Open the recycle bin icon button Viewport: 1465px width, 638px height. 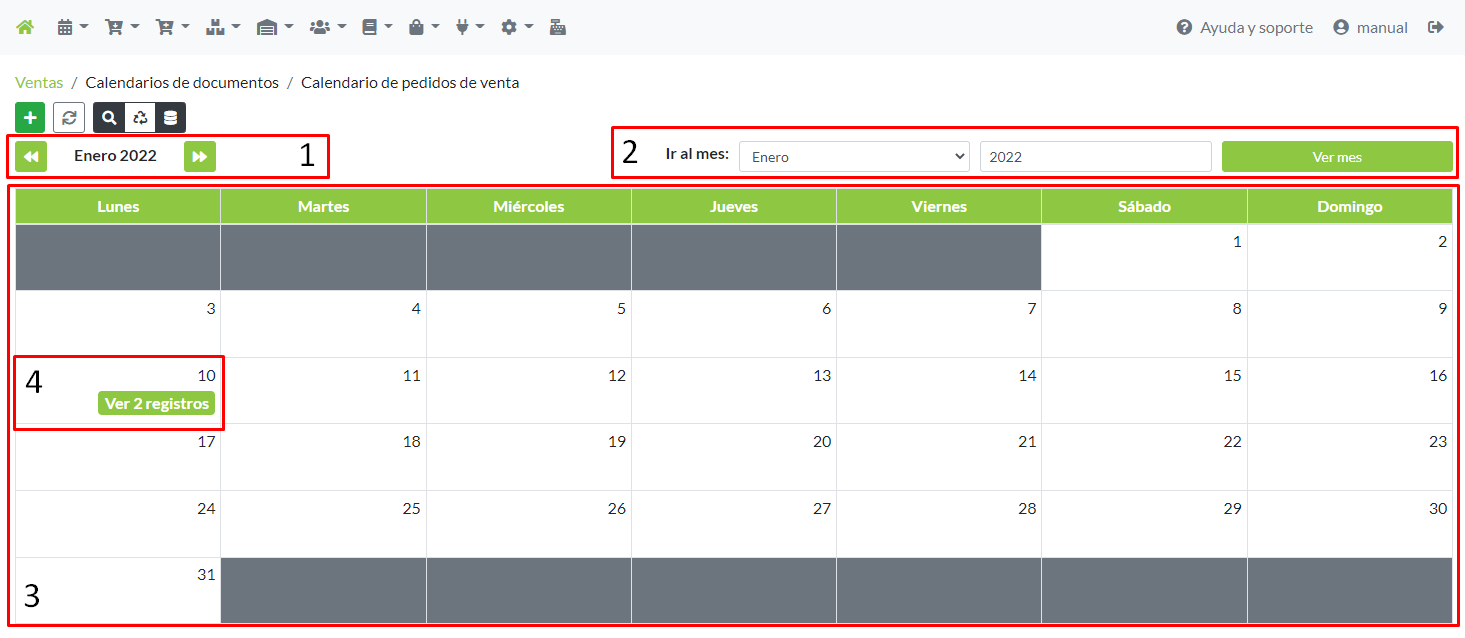point(140,117)
